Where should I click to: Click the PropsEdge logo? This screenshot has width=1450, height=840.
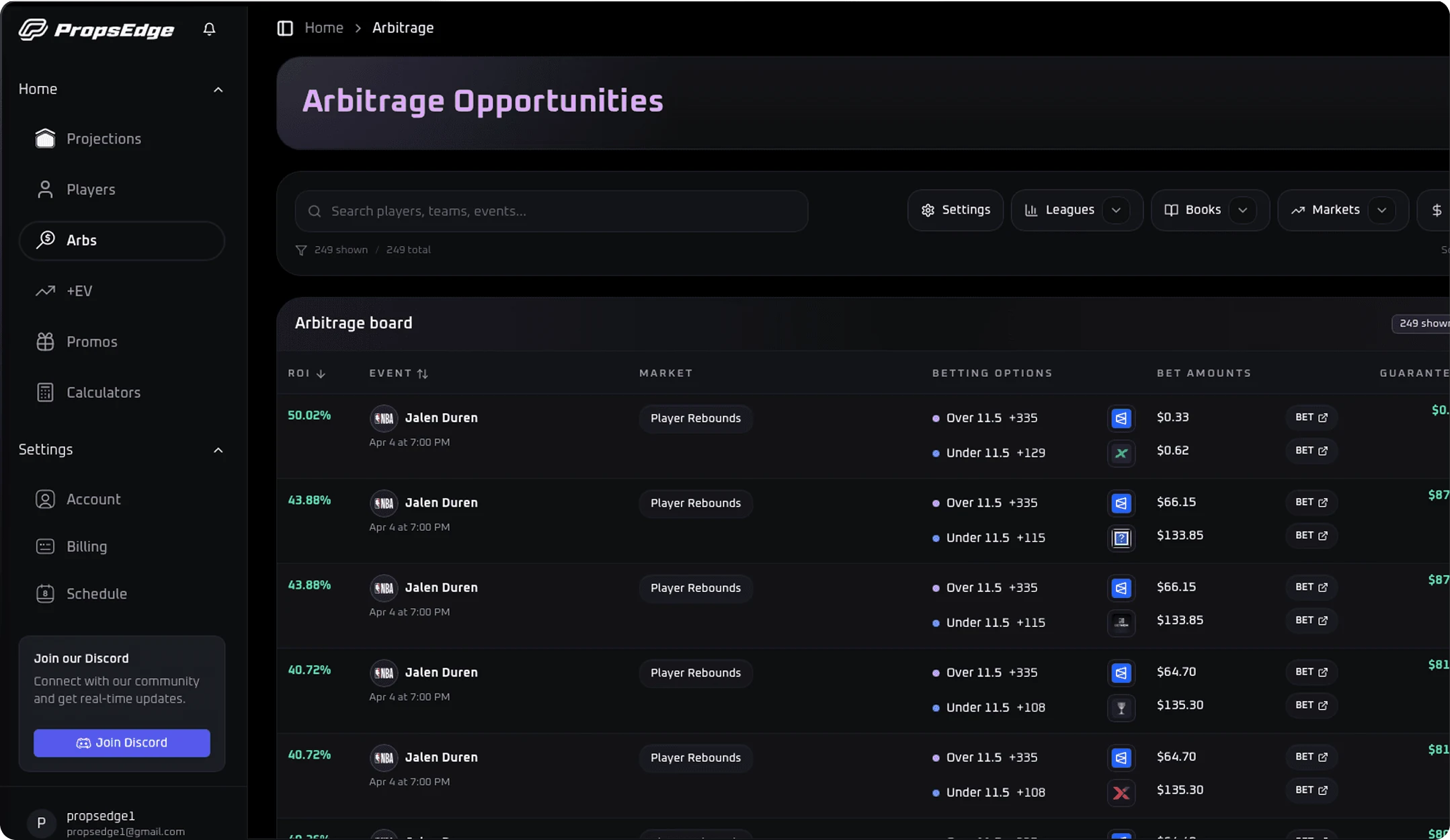coord(96,30)
